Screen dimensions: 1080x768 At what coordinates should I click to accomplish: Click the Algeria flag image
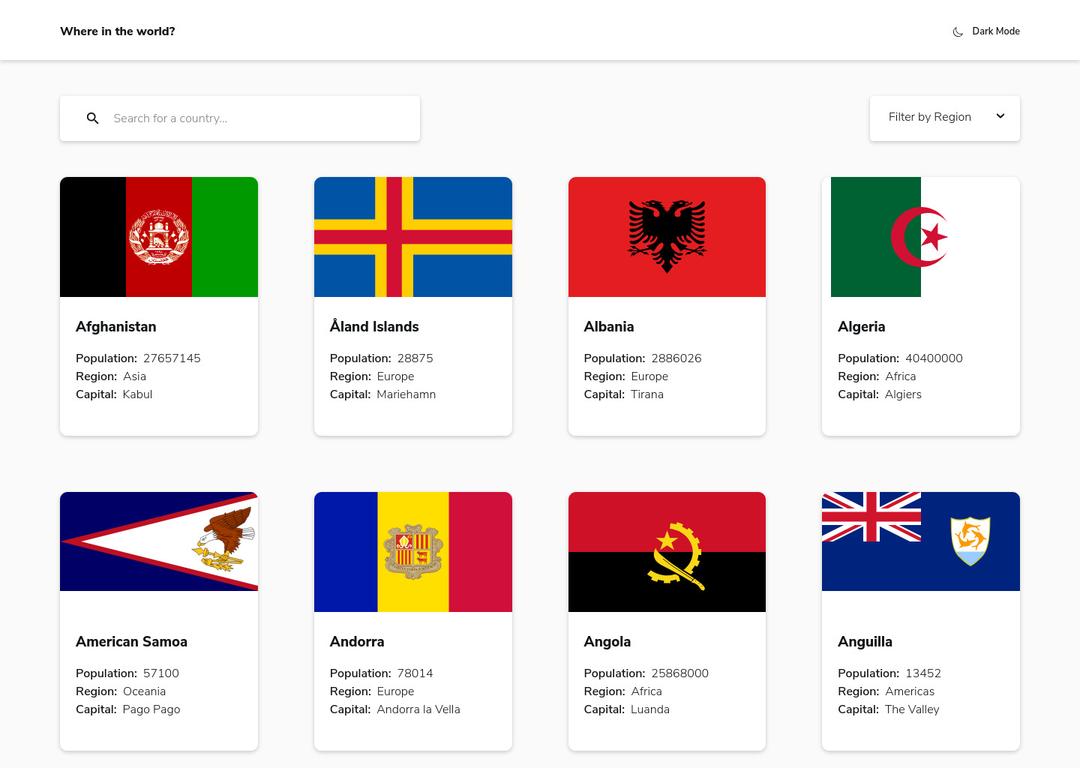click(921, 237)
